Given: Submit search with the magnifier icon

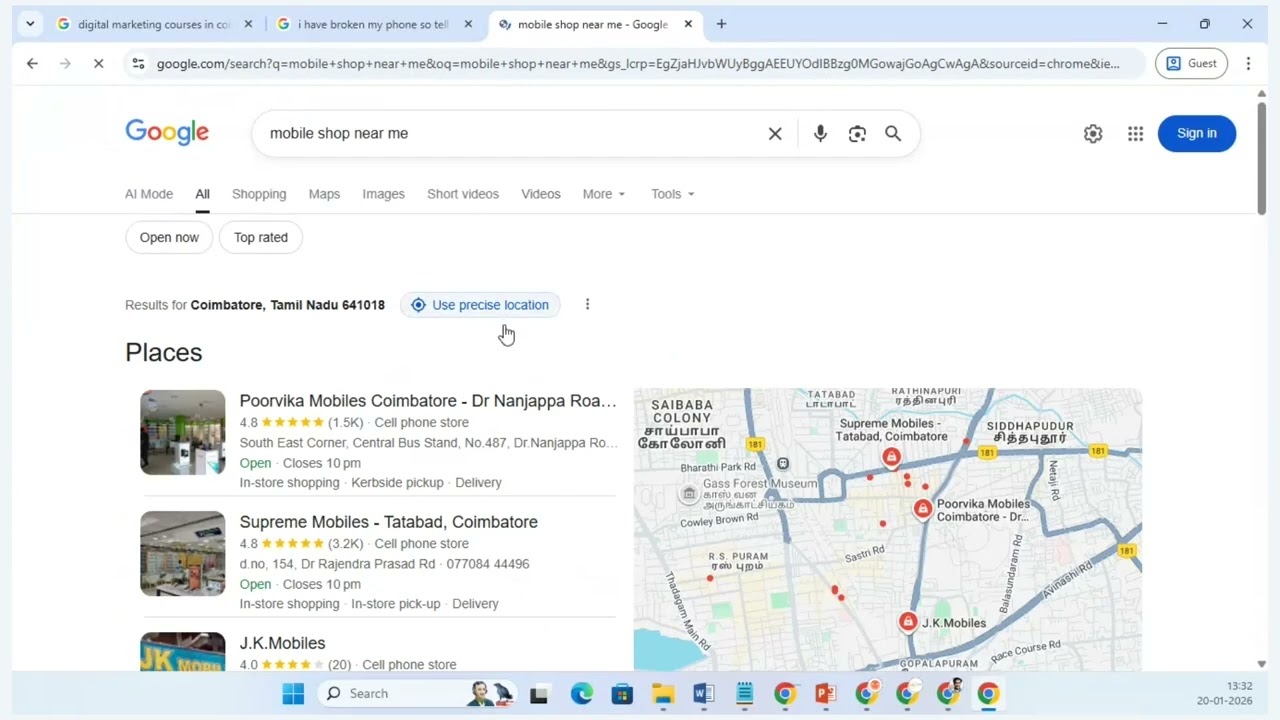Looking at the screenshot, I should pos(893,133).
